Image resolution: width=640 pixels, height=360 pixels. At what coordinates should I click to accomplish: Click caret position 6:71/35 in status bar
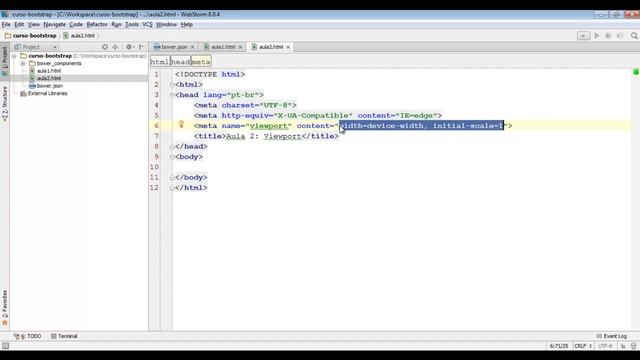point(559,346)
